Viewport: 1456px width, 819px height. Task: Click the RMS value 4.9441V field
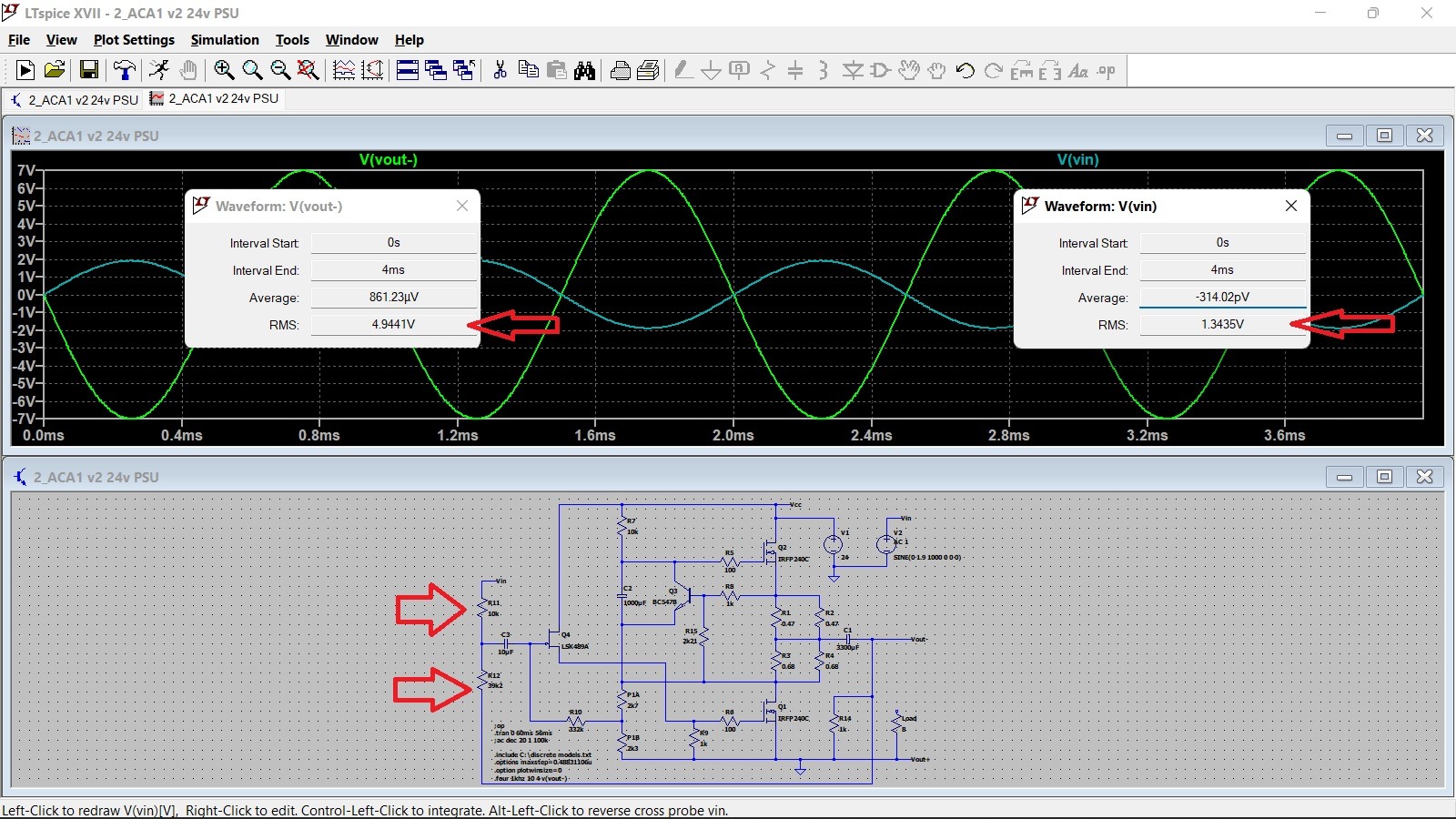(x=393, y=325)
